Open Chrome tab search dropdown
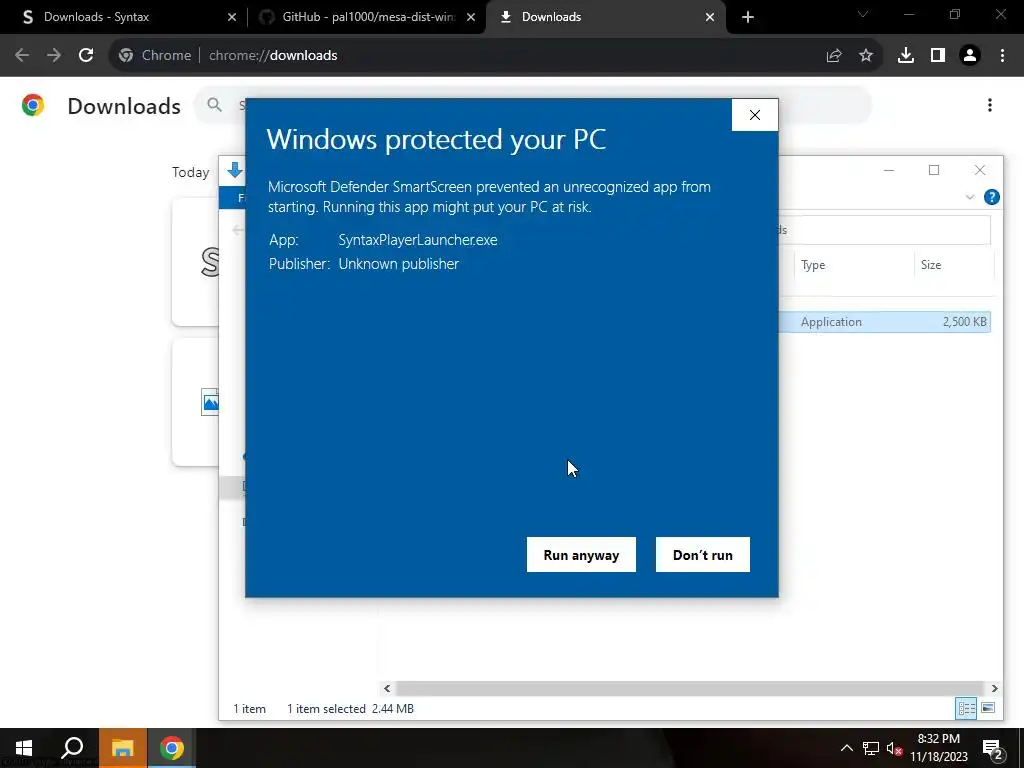The height and width of the screenshot is (768, 1024). [863, 14]
